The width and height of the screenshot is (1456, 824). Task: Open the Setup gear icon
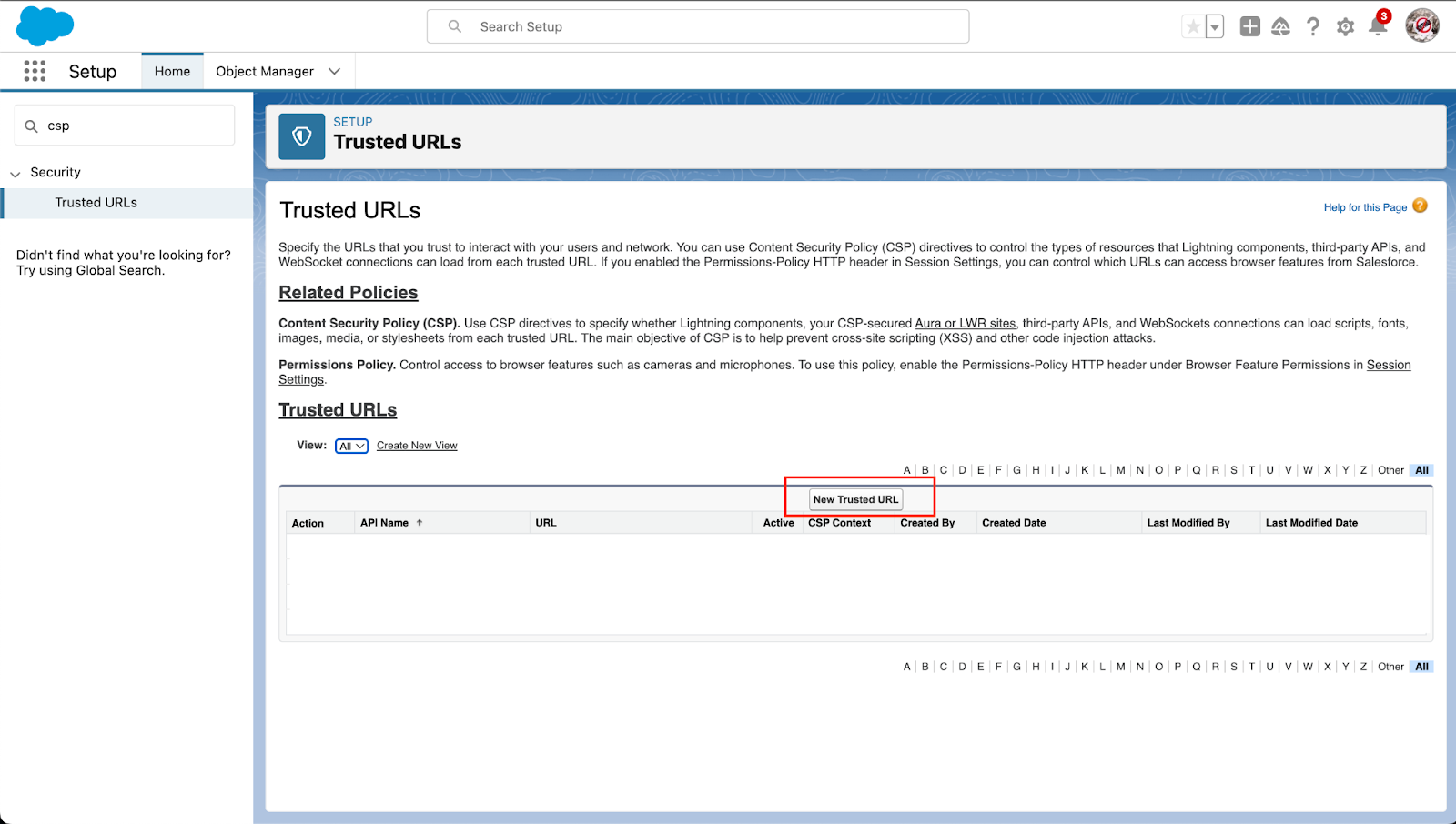1345,26
